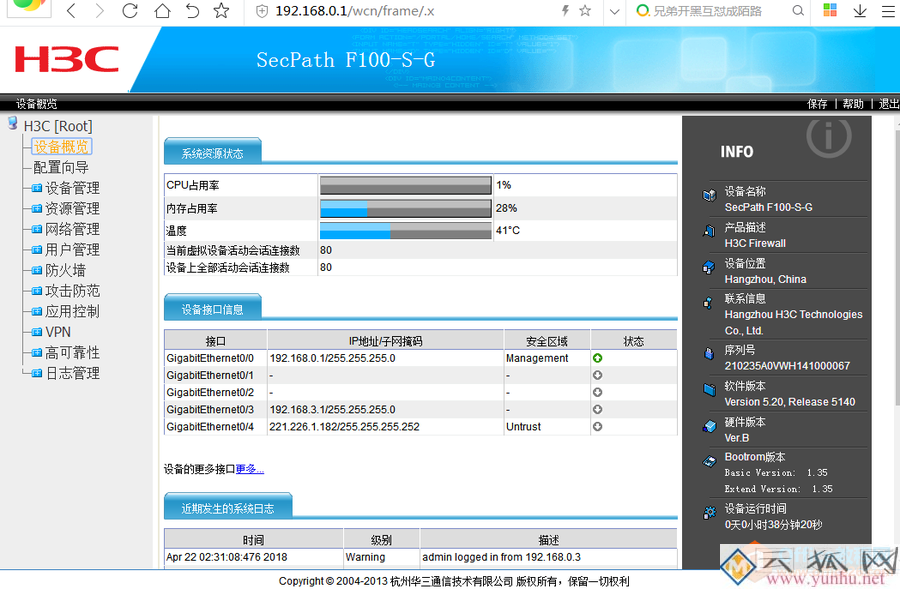Viewport: 900px width, 589px height.
Task: Collapse the H3C [Root] tree node
Action: coord(12,124)
